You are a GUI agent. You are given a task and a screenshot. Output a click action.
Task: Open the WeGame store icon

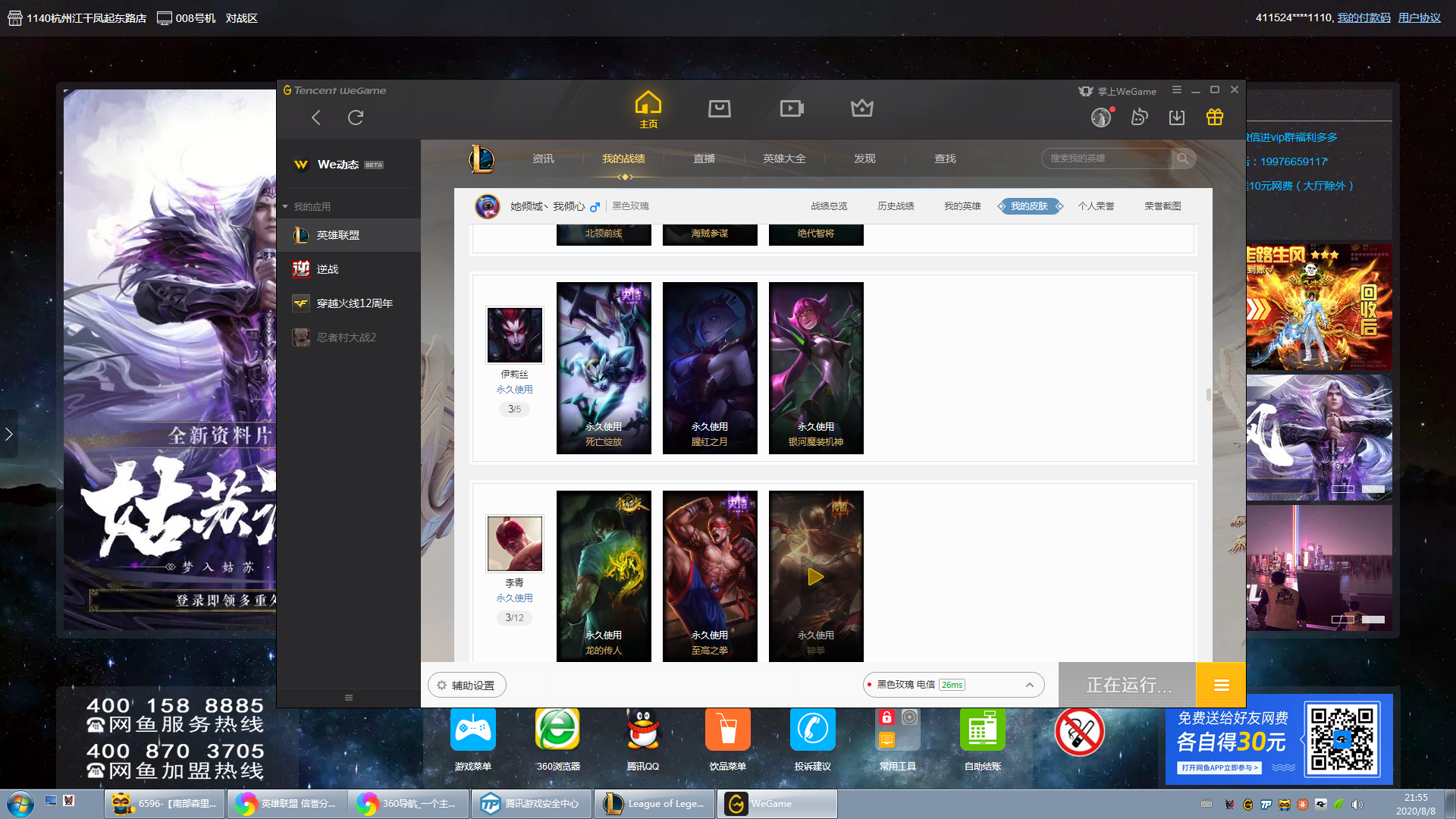(x=720, y=108)
